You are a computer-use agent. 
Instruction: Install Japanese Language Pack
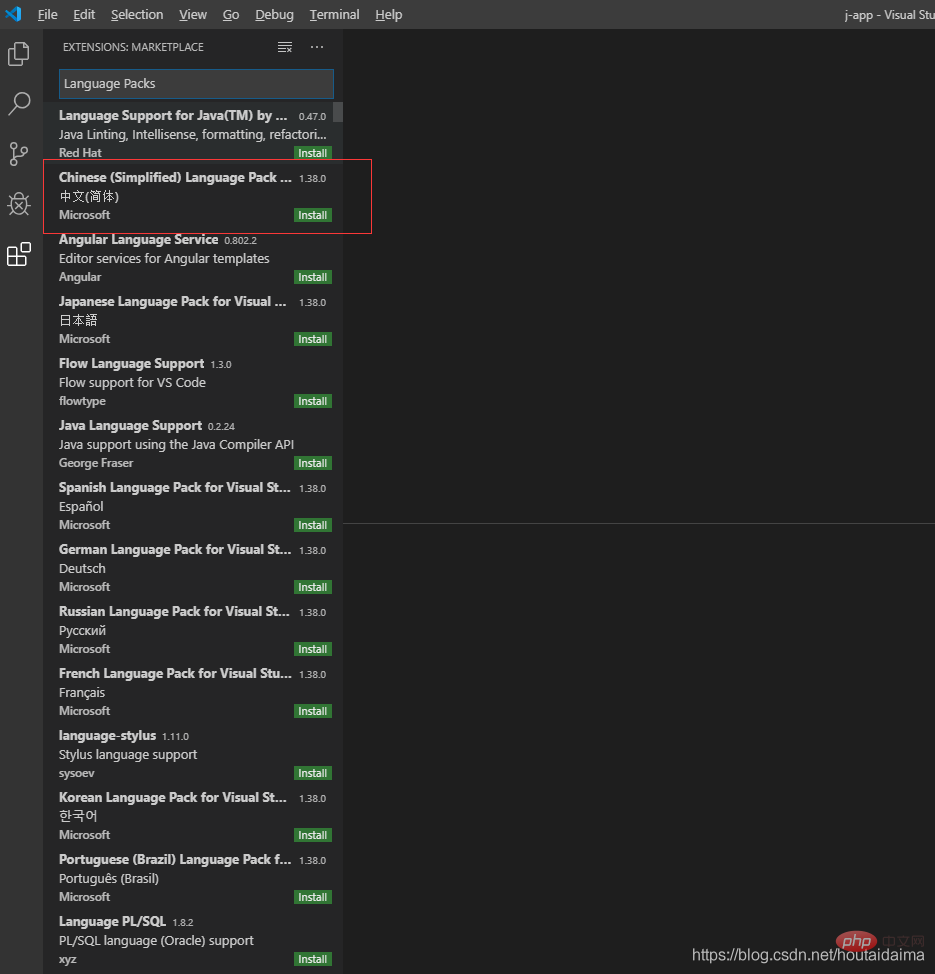(x=312, y=339)
